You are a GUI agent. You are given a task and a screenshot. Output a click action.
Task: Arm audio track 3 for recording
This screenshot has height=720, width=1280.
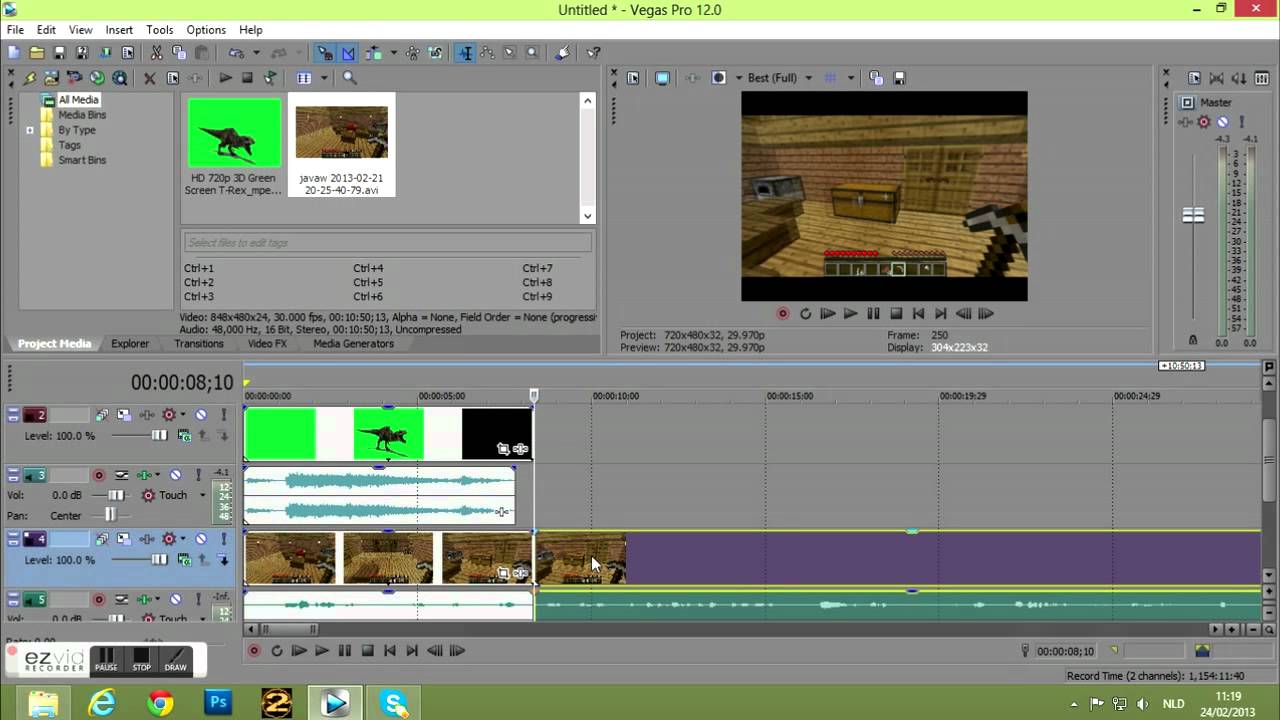(99, 475)
